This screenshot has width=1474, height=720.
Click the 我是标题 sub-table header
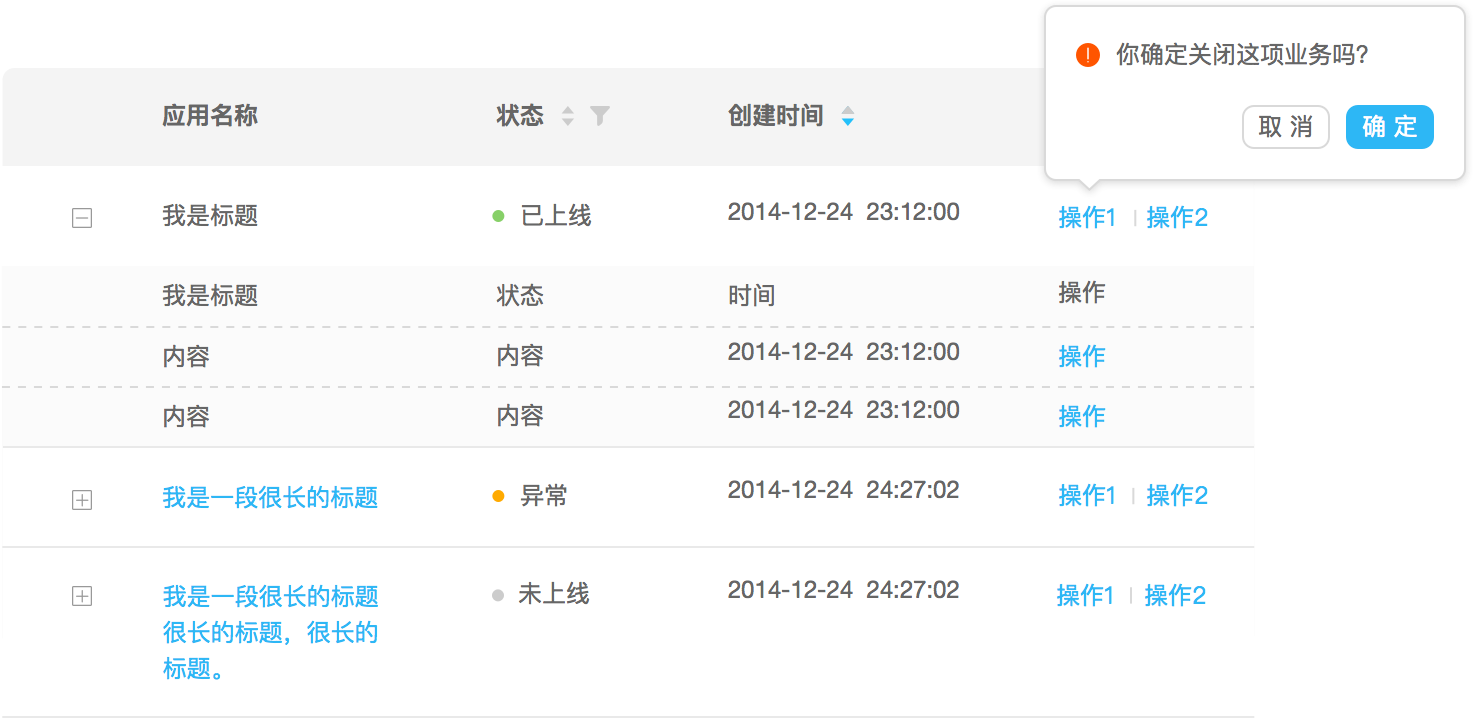(x=210, y=295)
